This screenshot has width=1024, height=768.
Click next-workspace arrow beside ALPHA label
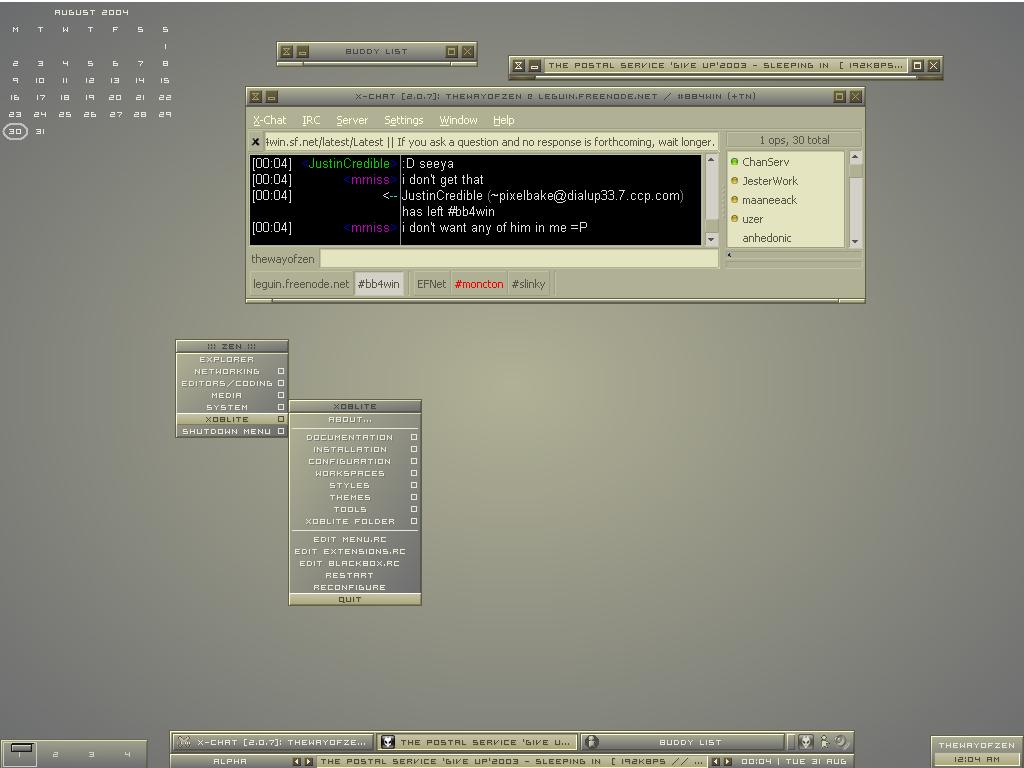coord(308,761)
